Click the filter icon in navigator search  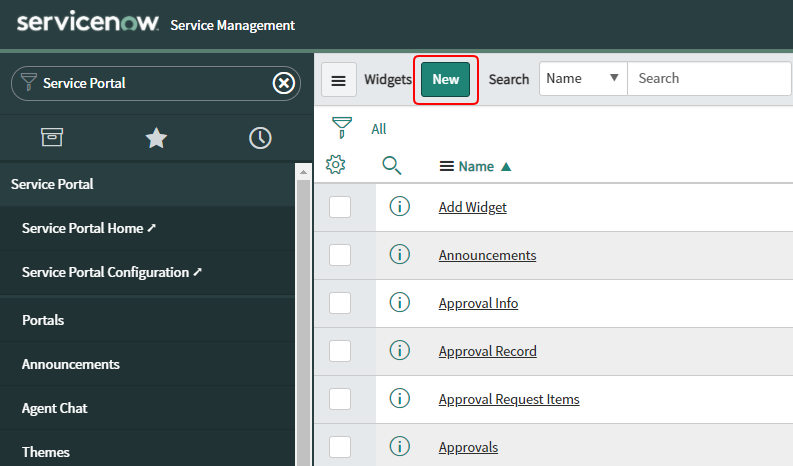28,82
